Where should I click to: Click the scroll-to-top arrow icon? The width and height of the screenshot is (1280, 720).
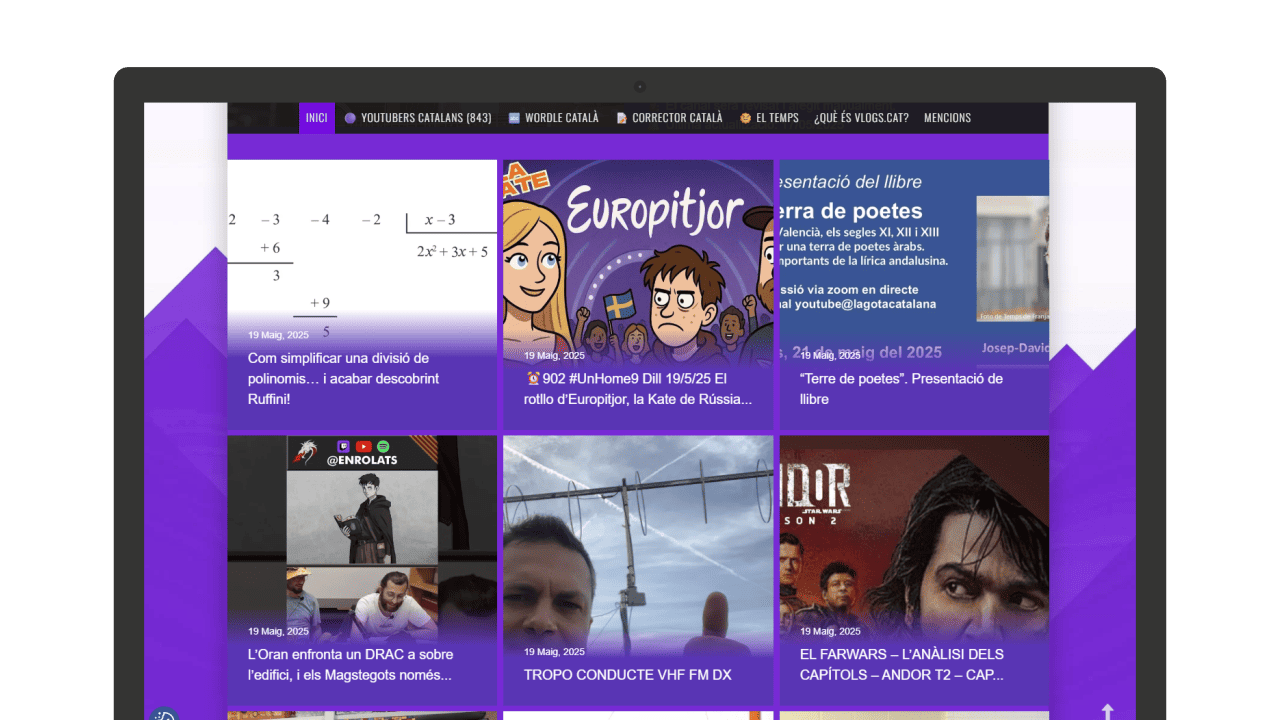[x=1107, y=711]
